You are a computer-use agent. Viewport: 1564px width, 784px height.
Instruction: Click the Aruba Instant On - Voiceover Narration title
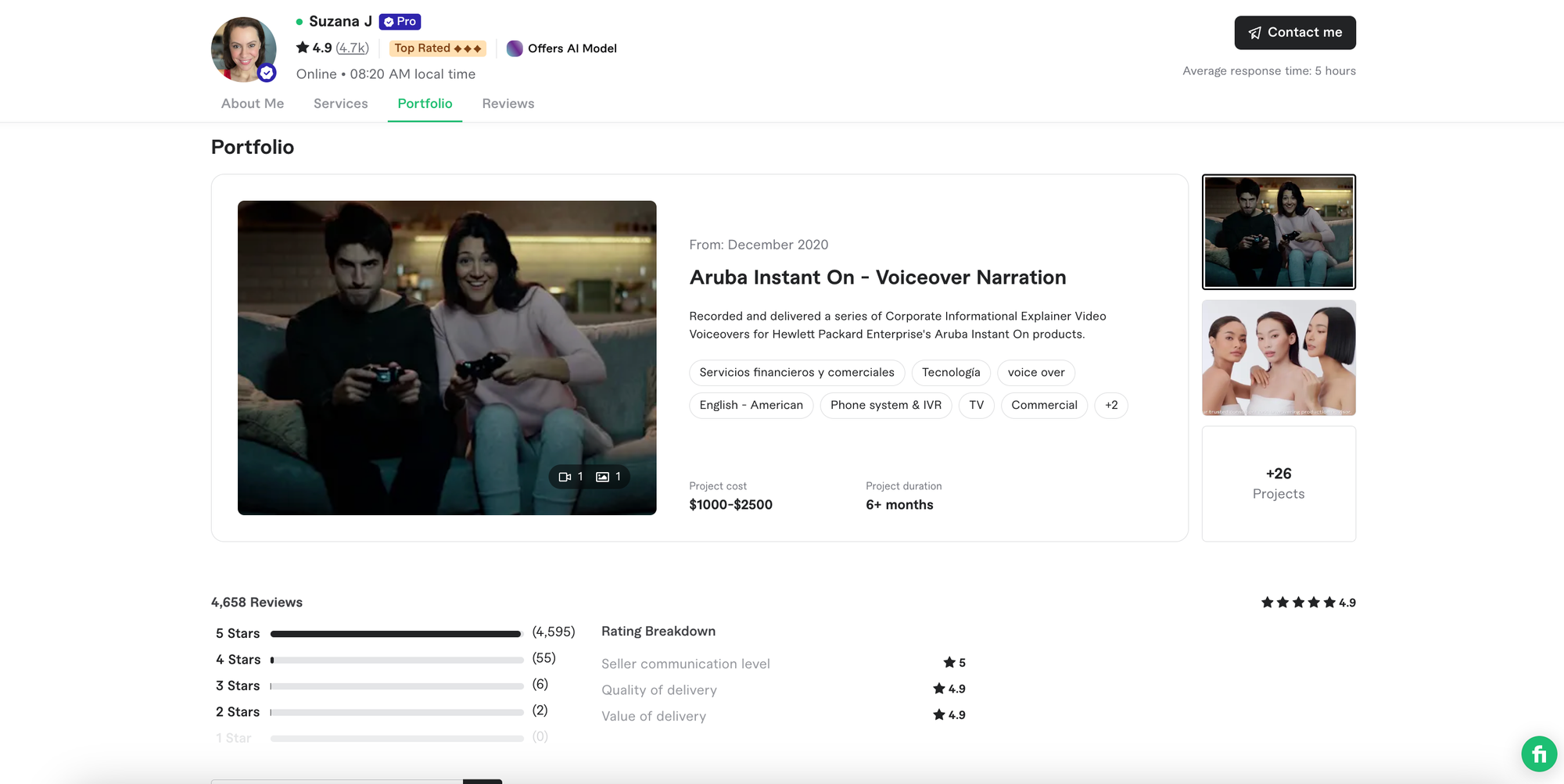point(878,278)
